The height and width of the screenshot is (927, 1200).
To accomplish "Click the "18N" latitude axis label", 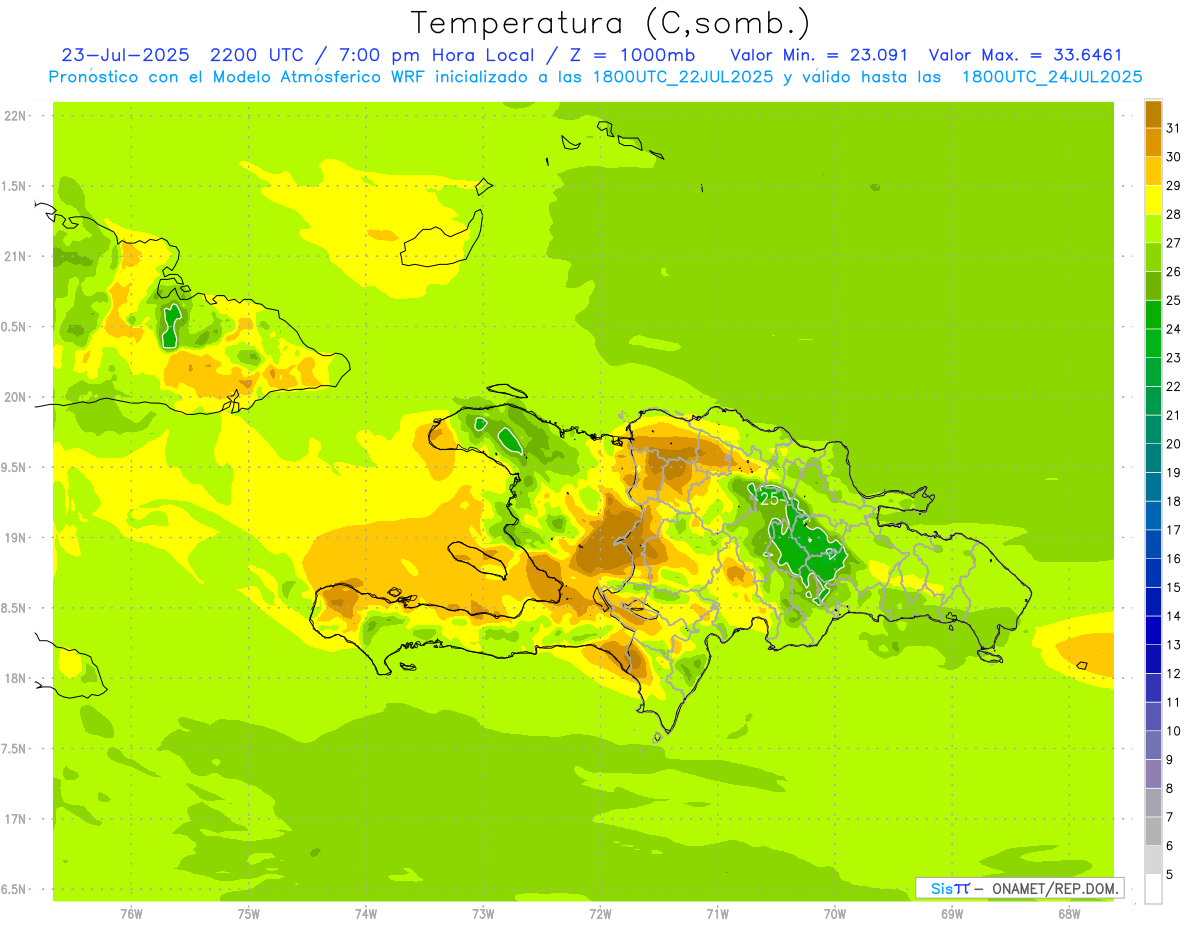I will (15, 679).
